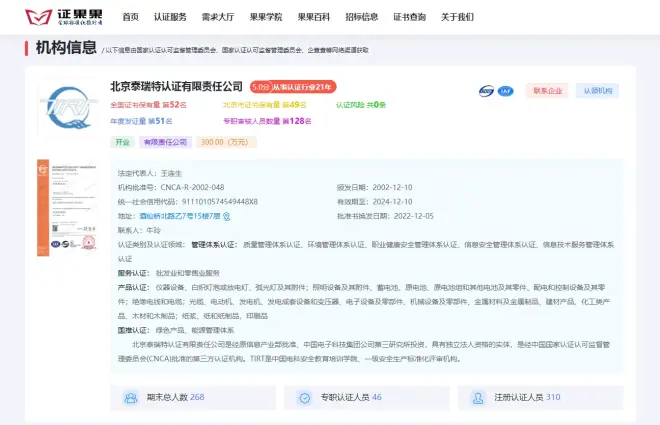Open 证书查询 page
Image resolution: width=660 pixels, height=425 pixels.
[410, 17]
